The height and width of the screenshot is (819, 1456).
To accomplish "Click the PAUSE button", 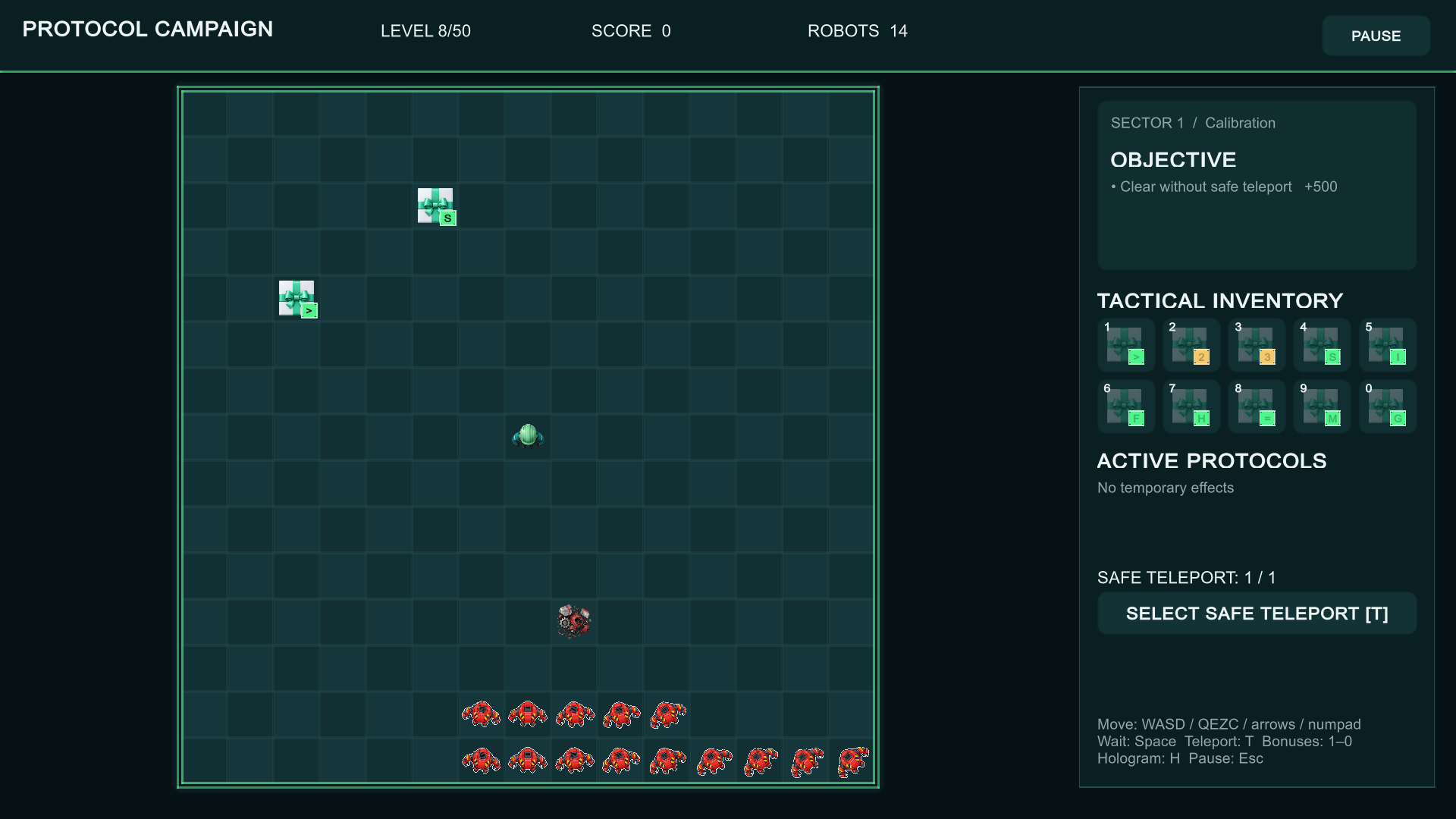I will pyautogui.click(x=1376, y=36).
